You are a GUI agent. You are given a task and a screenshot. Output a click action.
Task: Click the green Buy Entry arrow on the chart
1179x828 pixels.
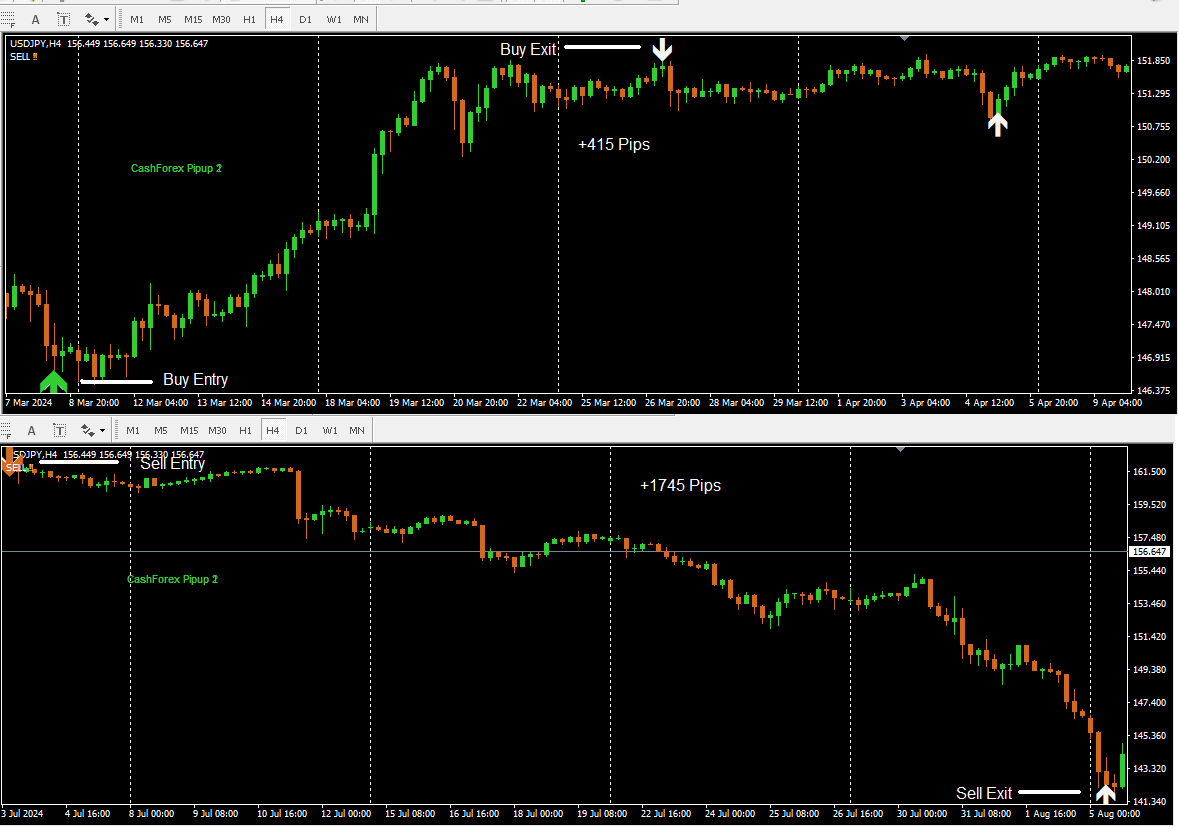click(x=53, y=381)
